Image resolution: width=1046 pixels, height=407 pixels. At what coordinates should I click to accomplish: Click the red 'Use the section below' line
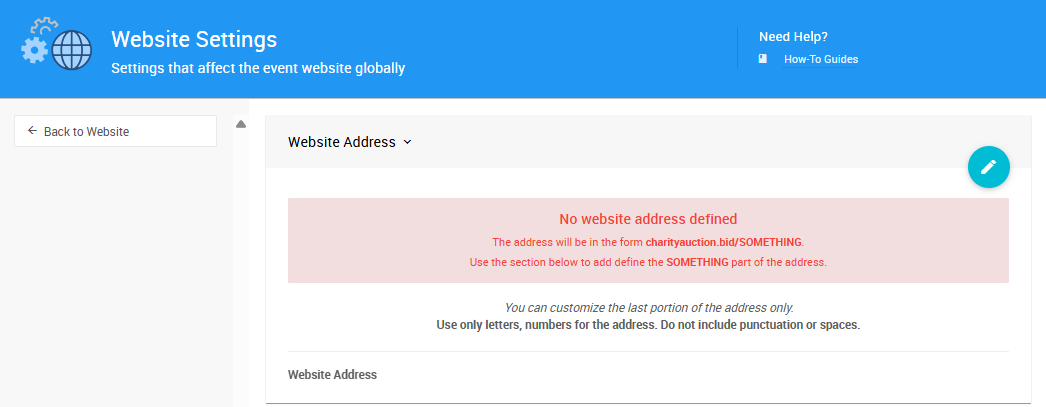pyautogui.click(x=648, y=263)
